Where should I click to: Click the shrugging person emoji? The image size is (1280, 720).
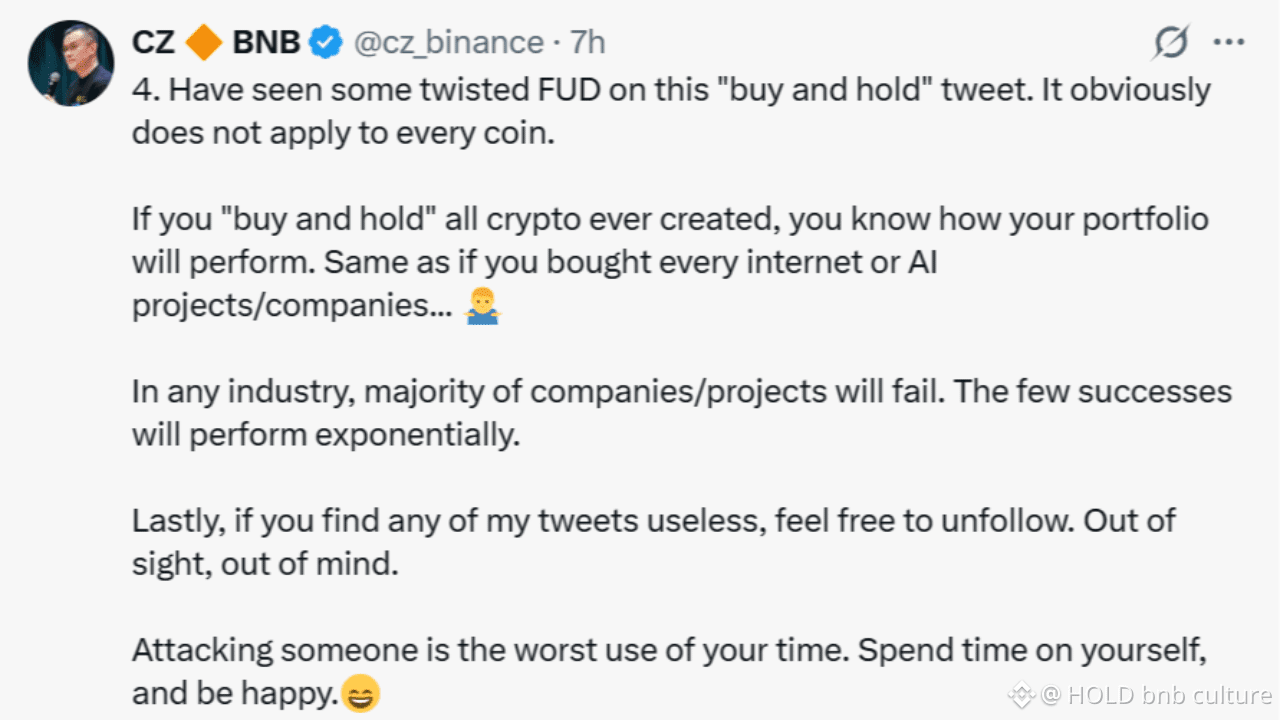tap(482, 309)
